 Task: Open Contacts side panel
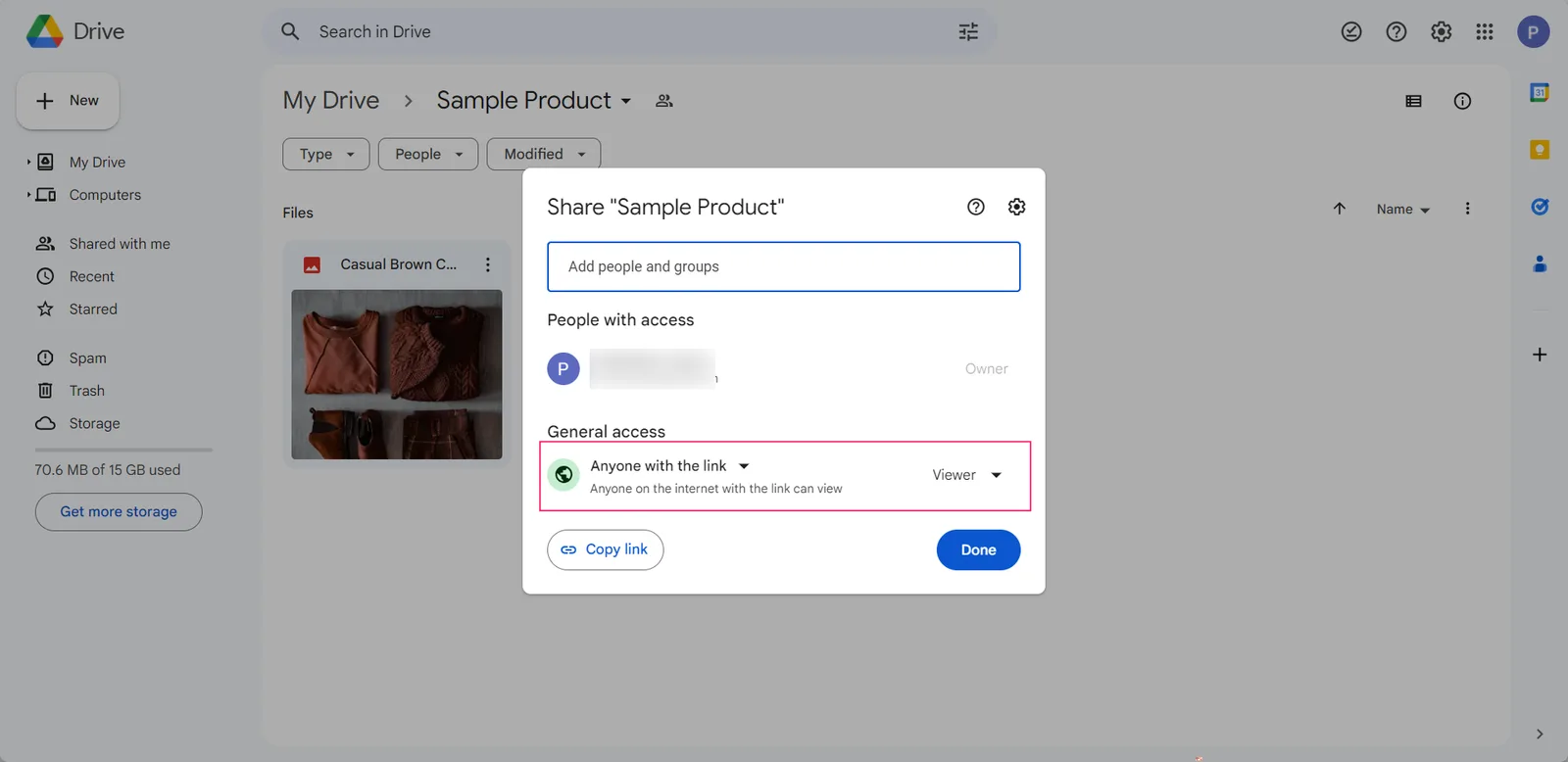pos(1540,263)
